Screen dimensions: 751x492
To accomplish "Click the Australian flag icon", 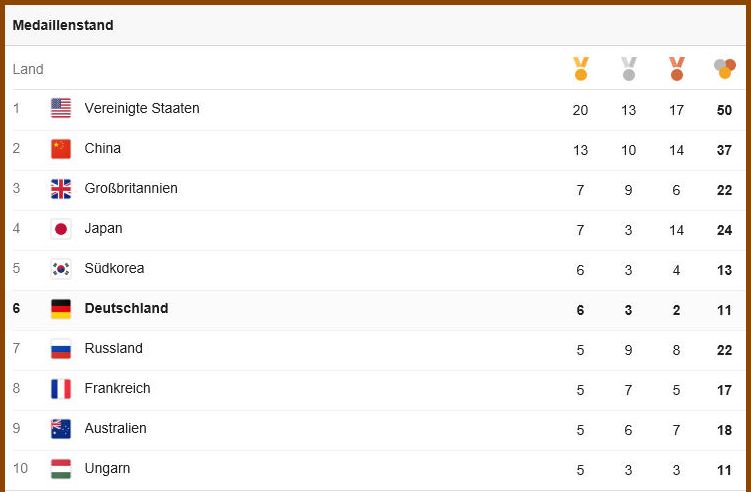I will [x=61, y=429].
